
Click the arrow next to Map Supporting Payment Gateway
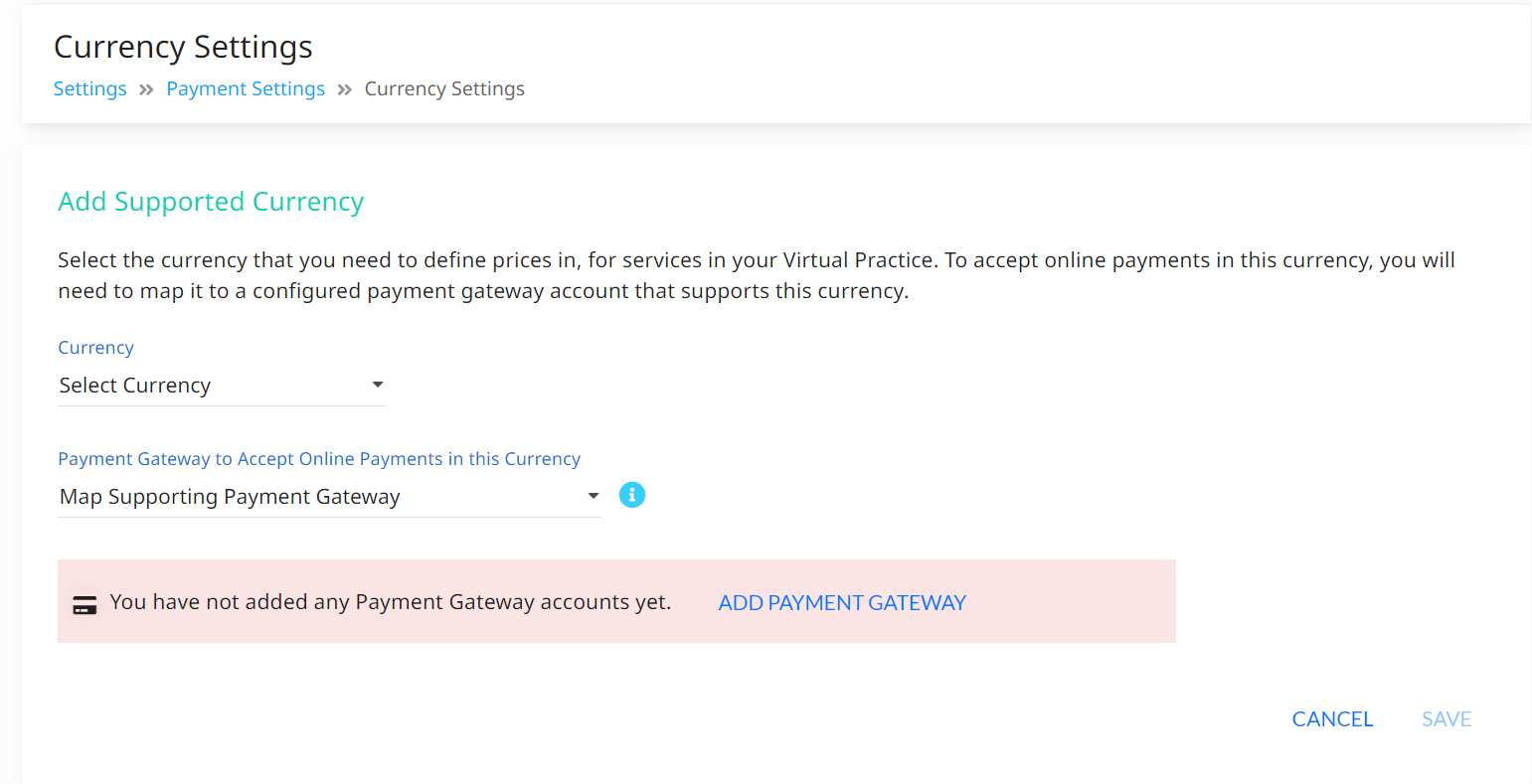(x=594, y=496)
